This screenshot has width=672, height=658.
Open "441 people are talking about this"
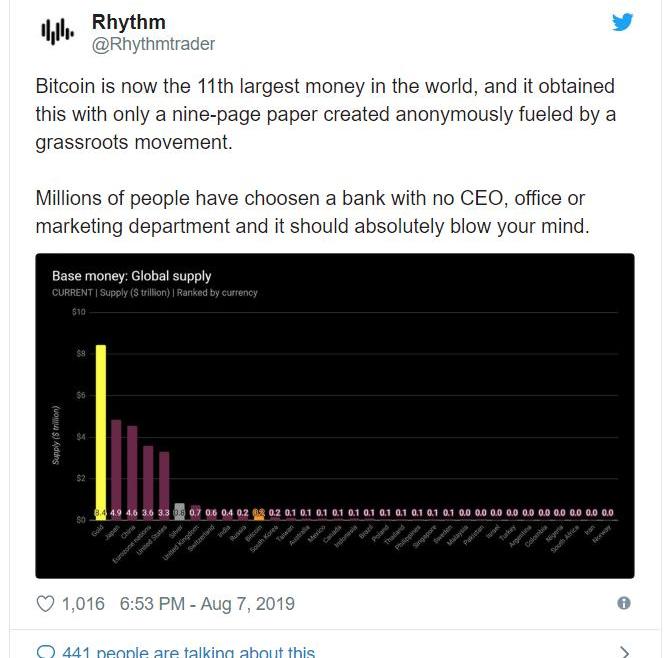click(188, 652)
